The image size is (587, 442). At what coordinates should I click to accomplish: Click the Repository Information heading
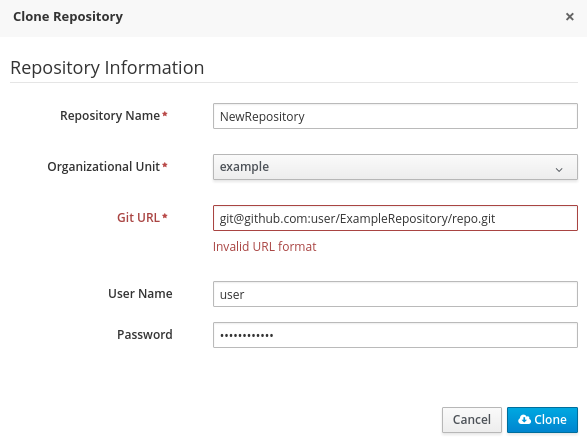click(107, 68)
